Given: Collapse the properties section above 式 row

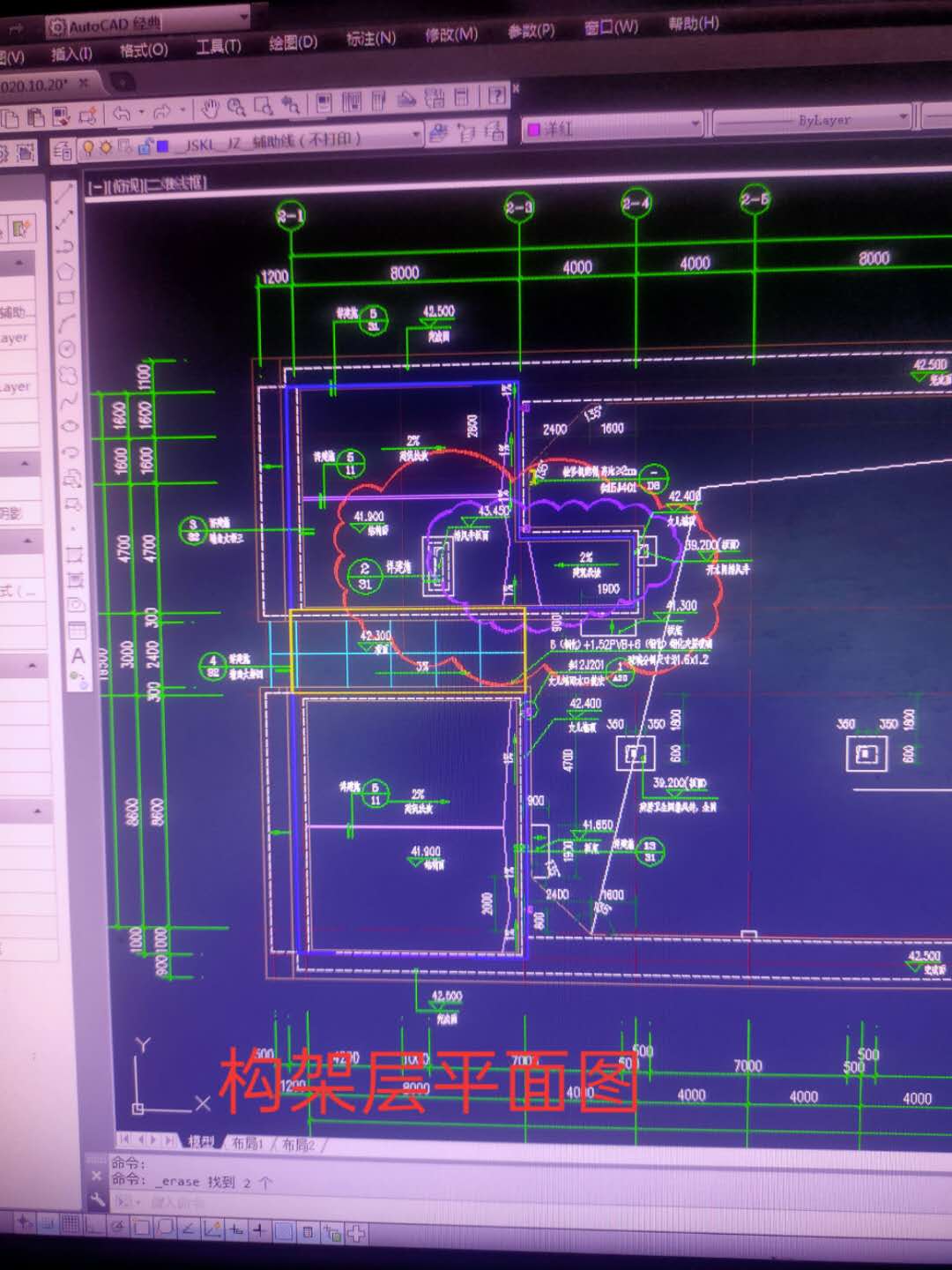Looking at the screenshot, I should (x=27, y=541).
